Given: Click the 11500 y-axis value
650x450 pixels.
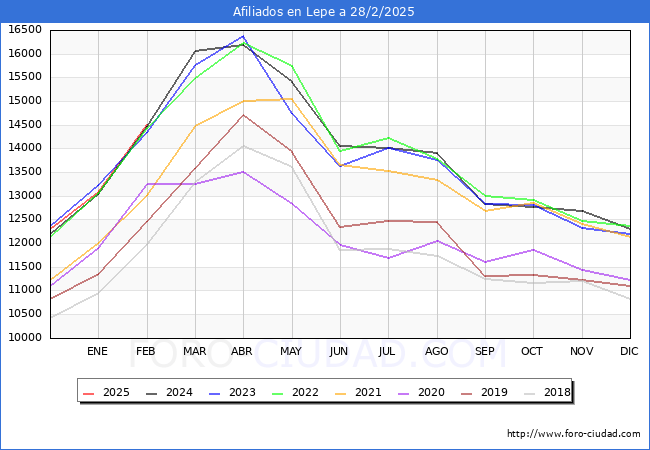Looking at the screenshot, I should (25, 266).
